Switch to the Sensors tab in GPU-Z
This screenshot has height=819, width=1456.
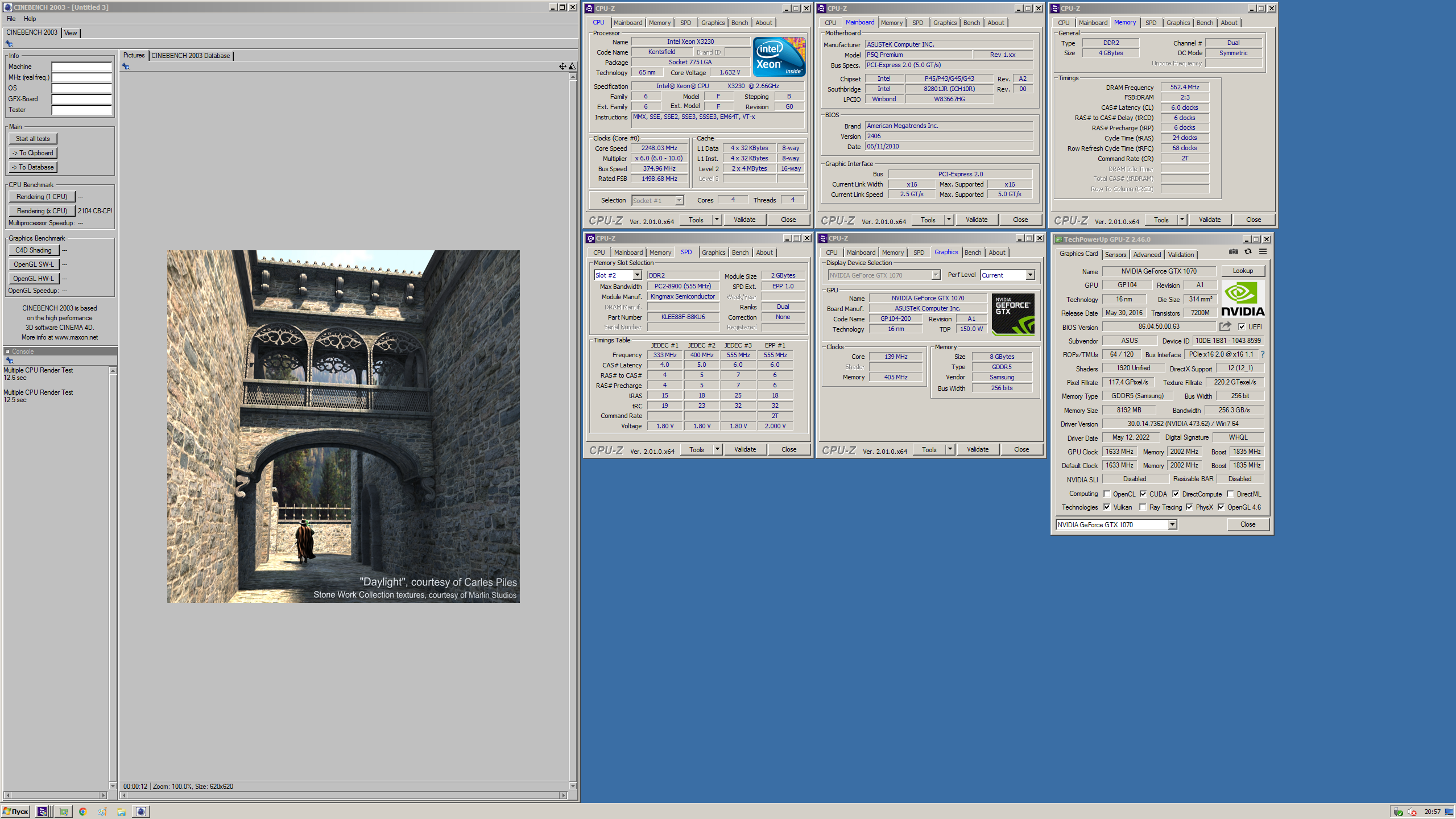(1115, 255)
